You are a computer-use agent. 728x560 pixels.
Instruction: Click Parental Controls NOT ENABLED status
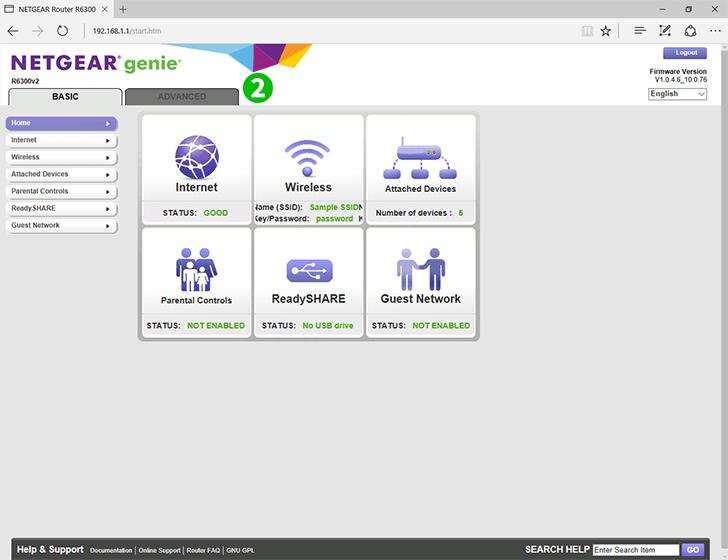pos(216,326)
